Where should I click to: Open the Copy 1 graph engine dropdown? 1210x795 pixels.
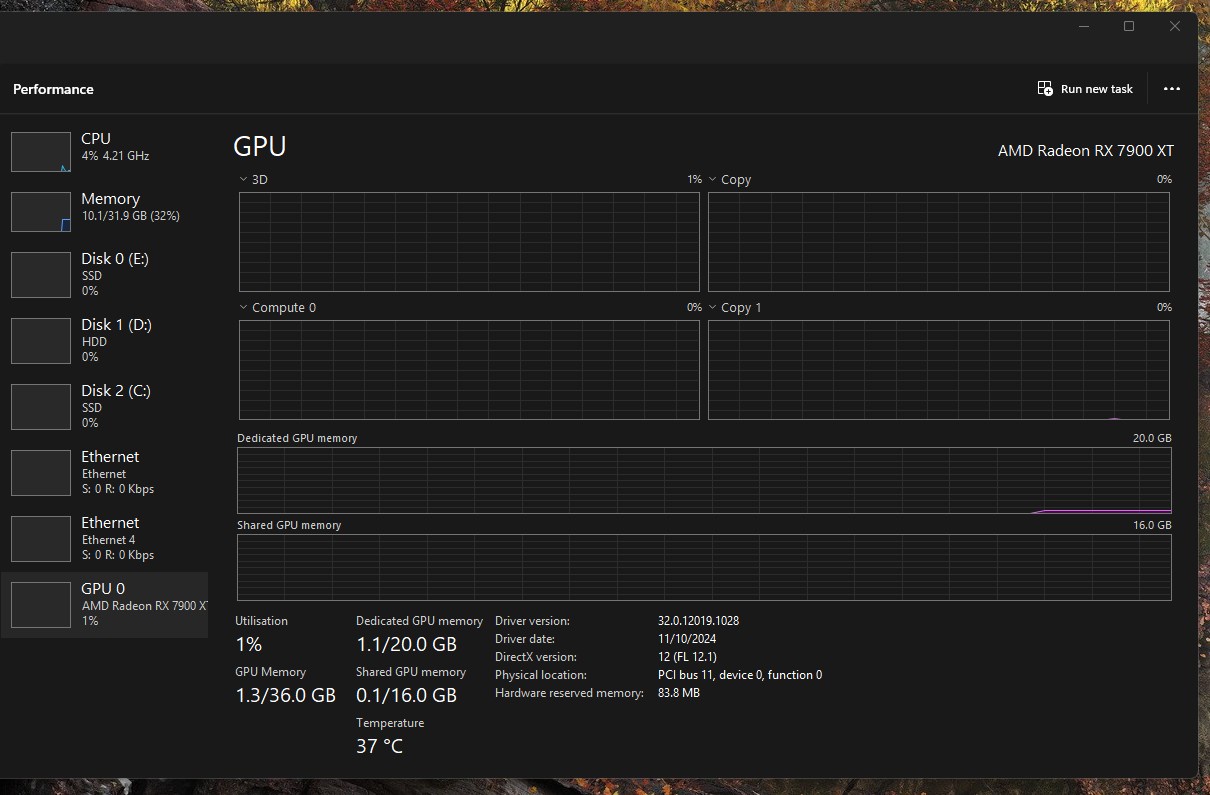[713, 308]
